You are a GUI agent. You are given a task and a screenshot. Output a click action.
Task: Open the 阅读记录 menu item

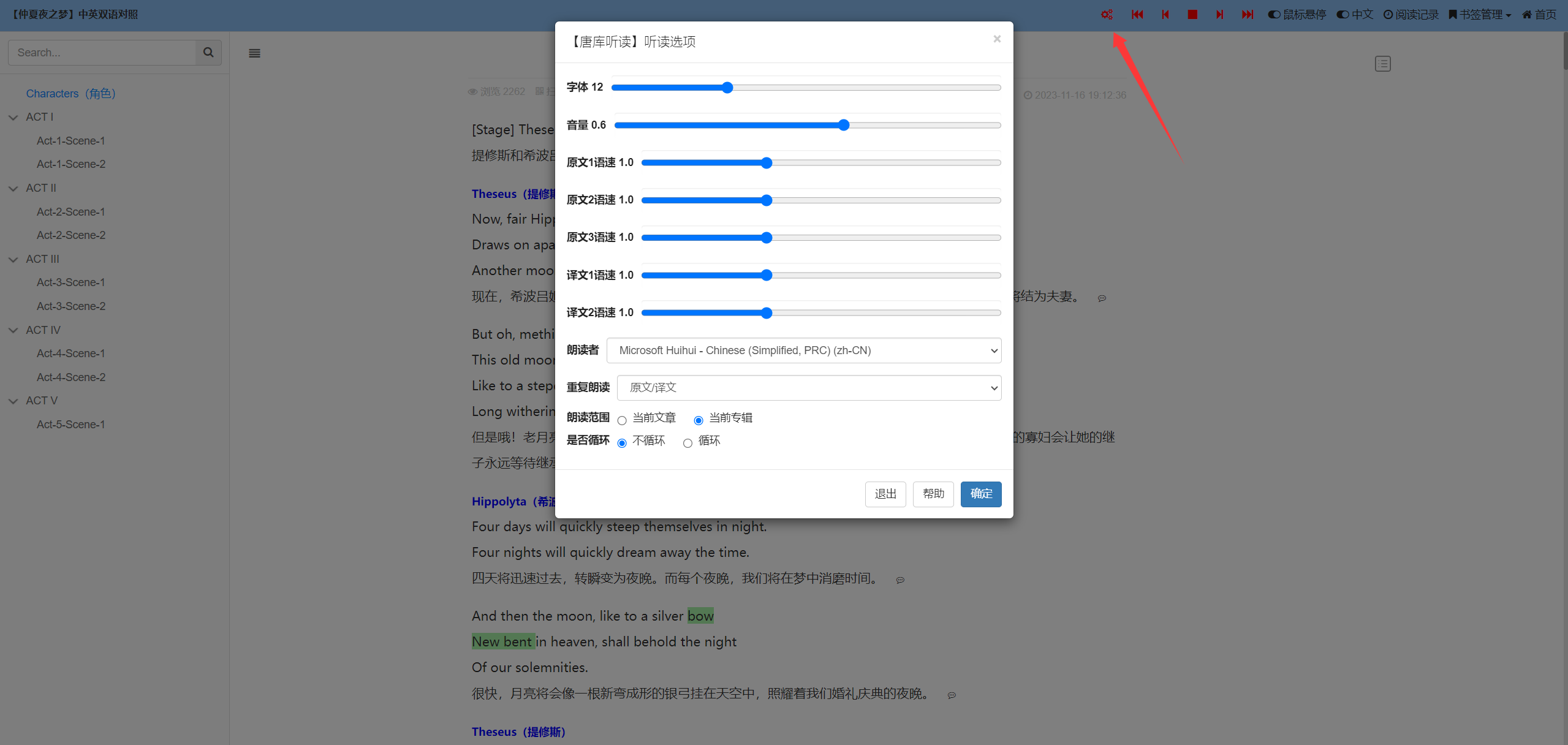coord(1411,14)
